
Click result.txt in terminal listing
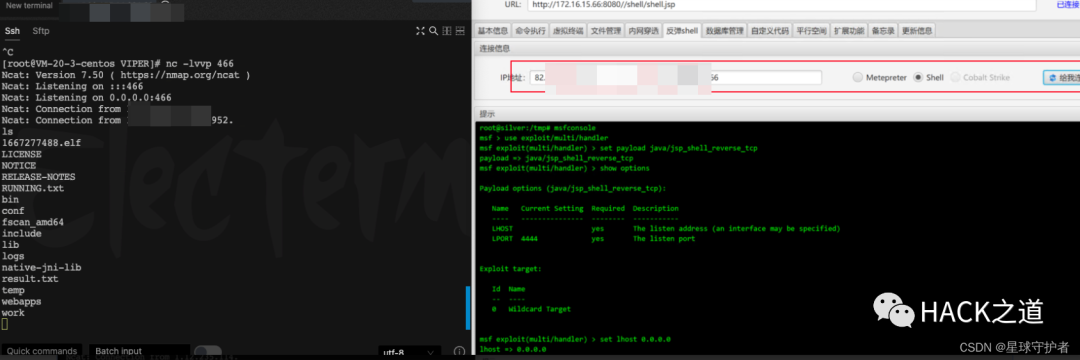coord(30,279)
